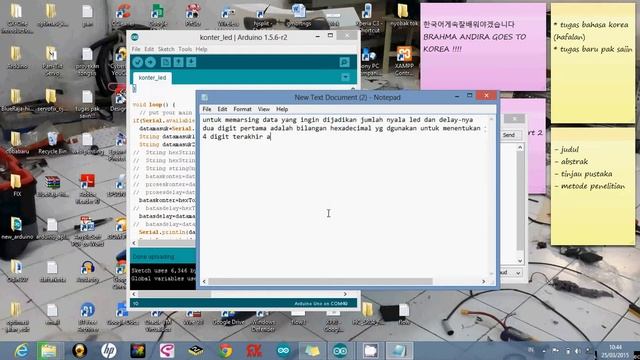640x360 pixels.
Task: Select the XAMPP Control desktop shortcut
Action: (x=404, y=60)
